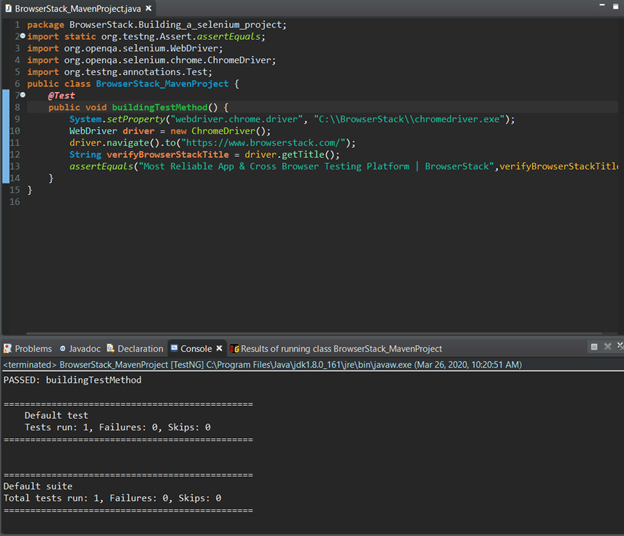Click 'Total tests run: 1' console line

tap(112, 498)
